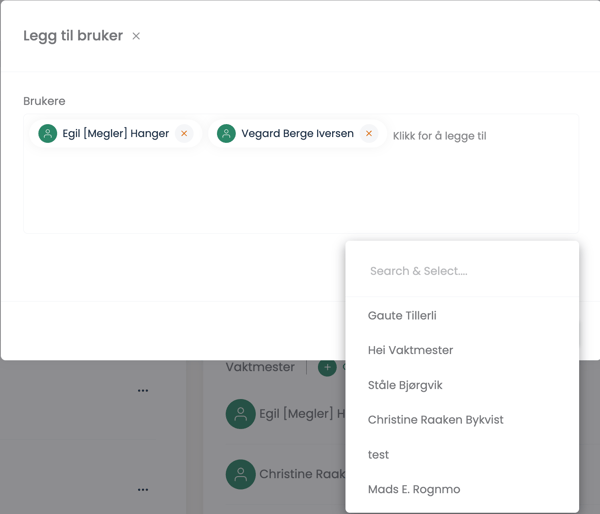Click Christine Raak avatar in background list
Viewport: 600px width, 514px height.
[240, 474]
